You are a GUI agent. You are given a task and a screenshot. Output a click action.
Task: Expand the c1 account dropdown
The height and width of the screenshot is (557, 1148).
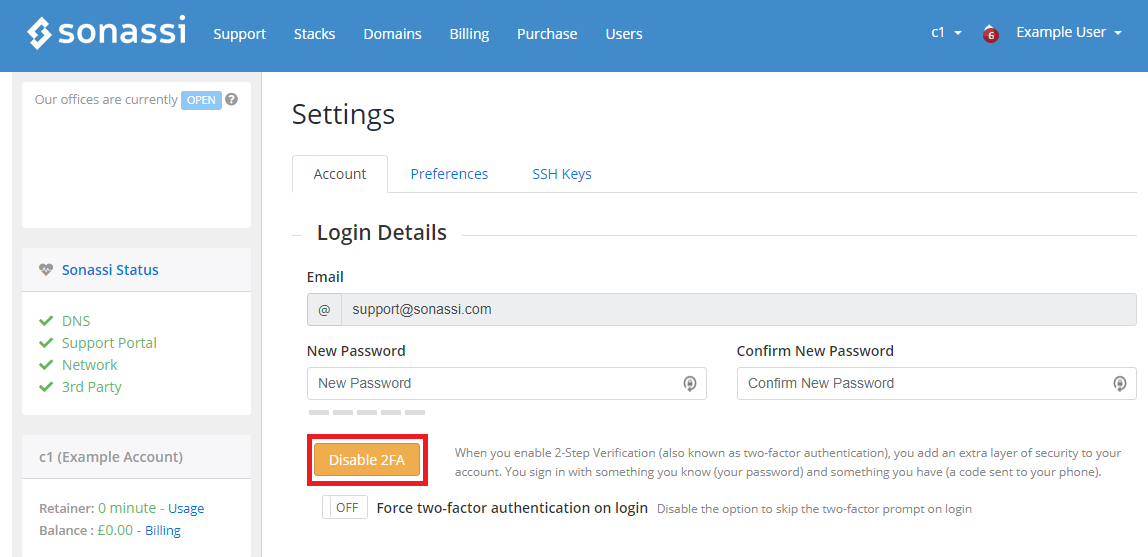click(946, 33)
